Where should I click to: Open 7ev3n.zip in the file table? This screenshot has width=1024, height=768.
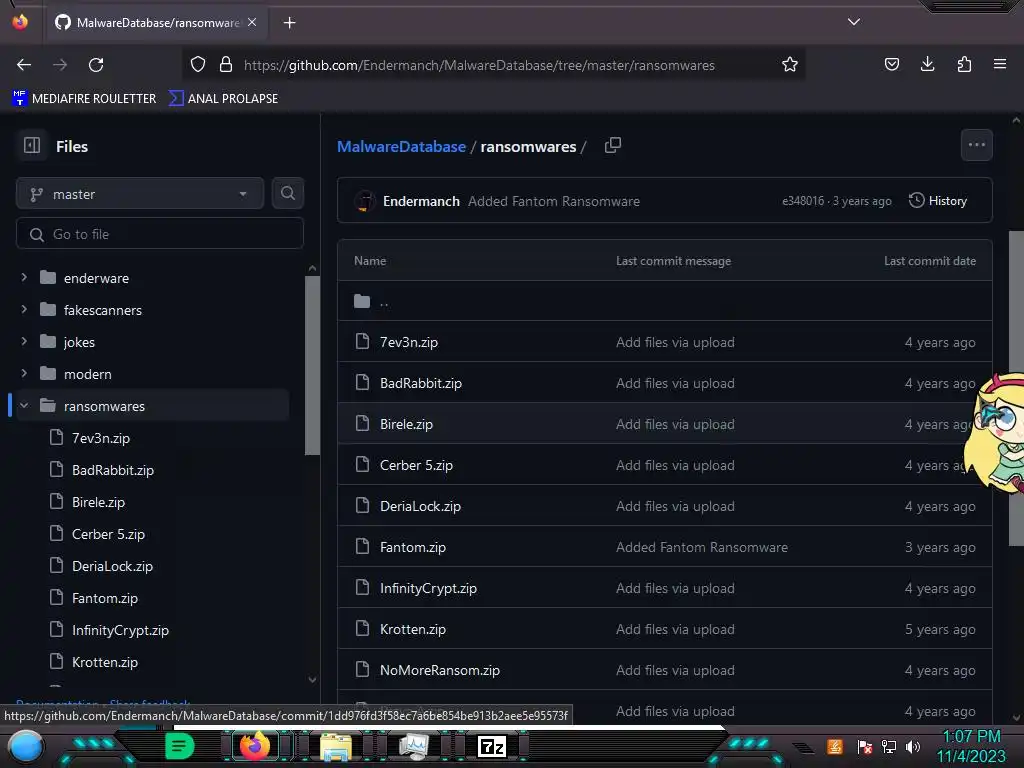pyautogui.click(x=409, y=342)
